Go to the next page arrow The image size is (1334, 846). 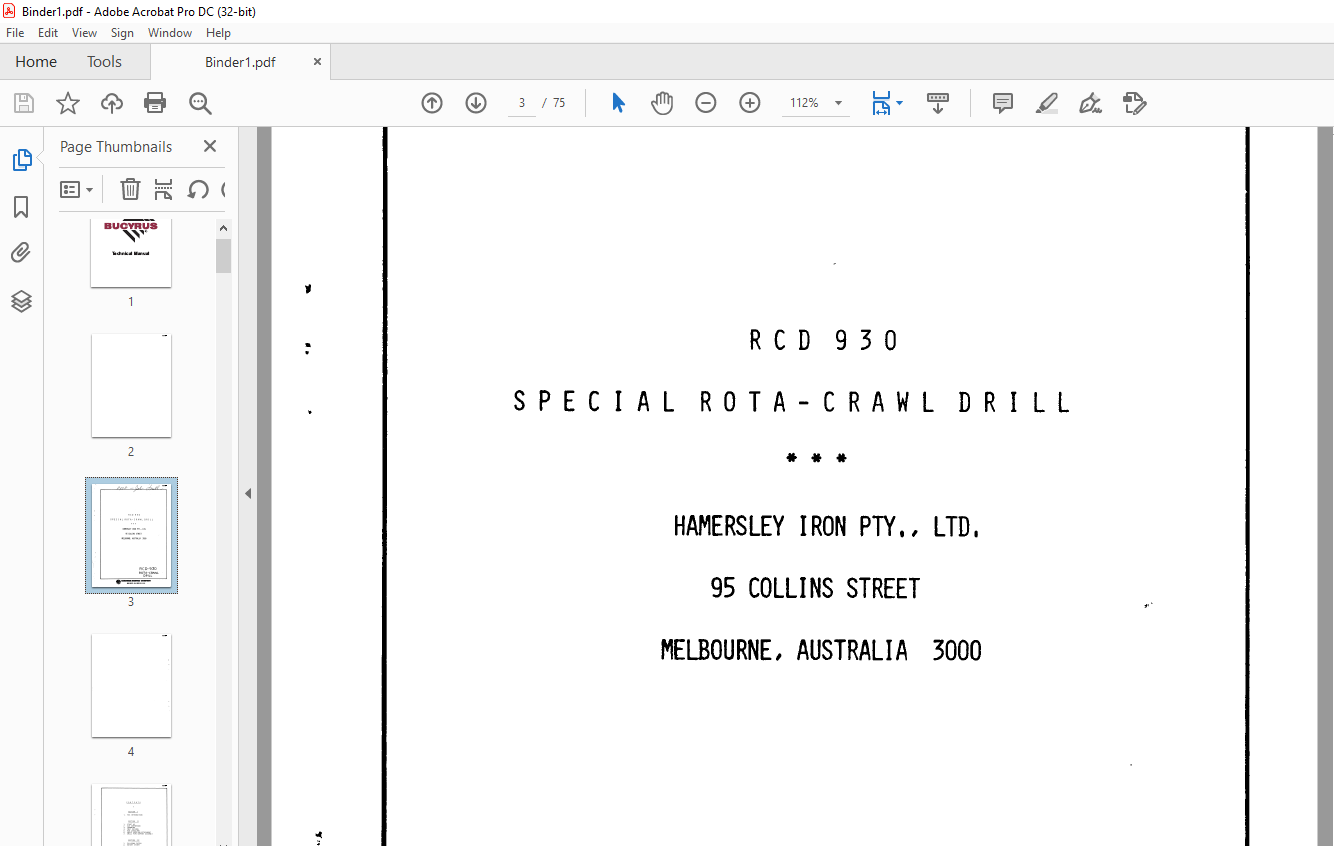pos(476,103)
